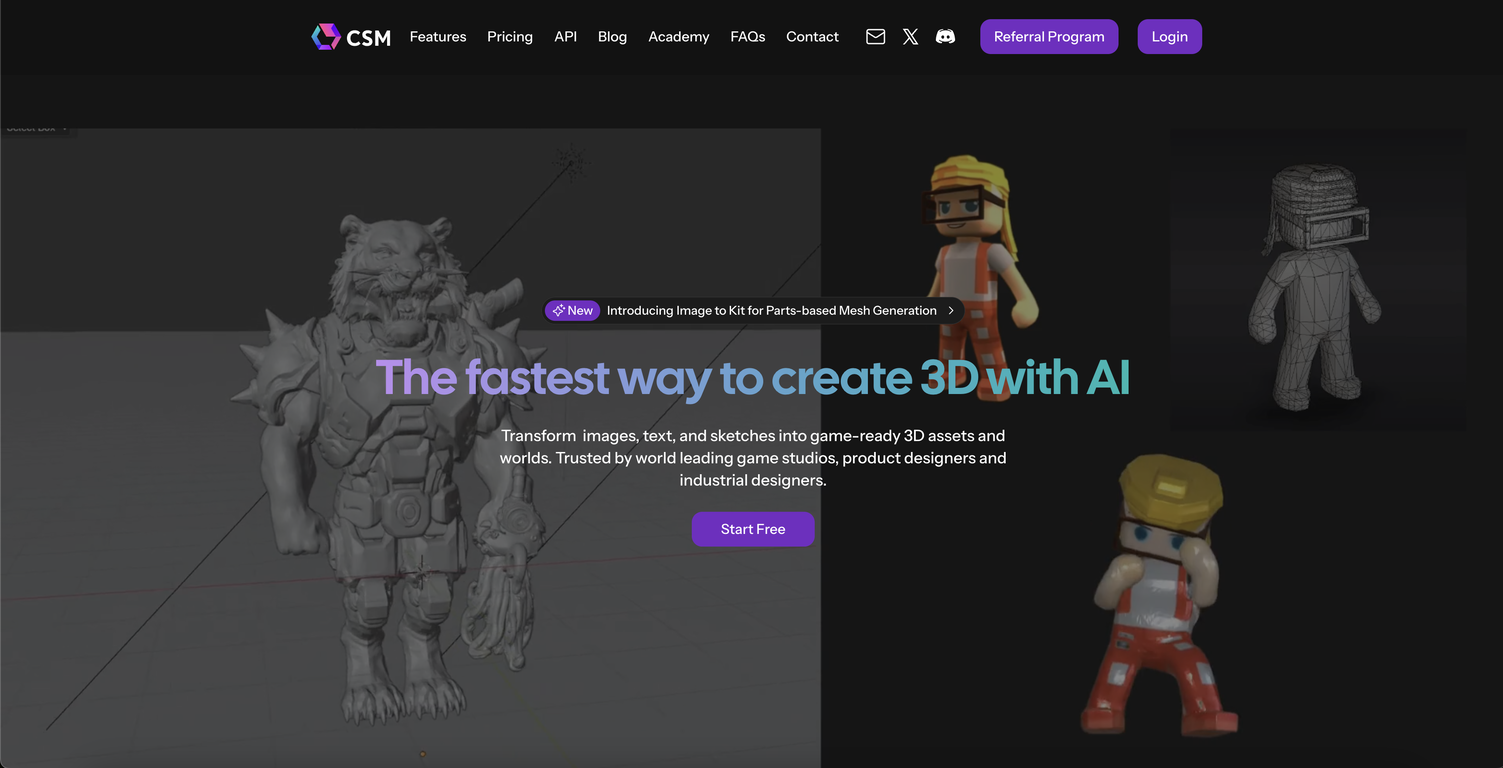
Task: Click the chevron arrow in announcement banner
Action: pyautogui.click(x=951, y=311)
